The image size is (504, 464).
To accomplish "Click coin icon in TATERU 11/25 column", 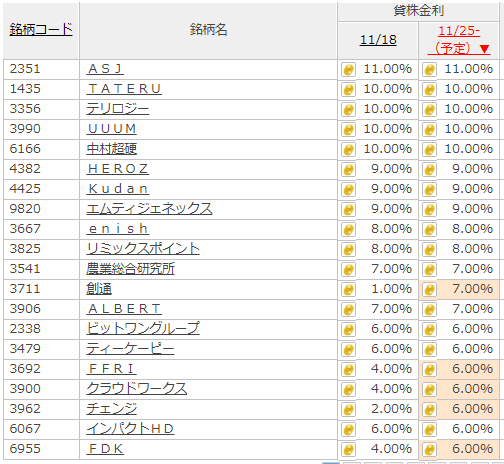I will (x=429, y=90).
